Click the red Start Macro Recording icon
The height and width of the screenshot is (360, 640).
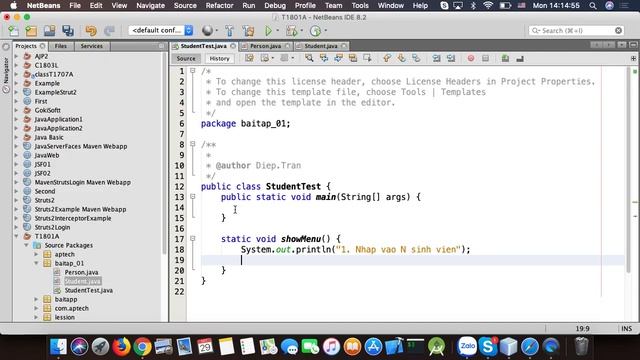point(471,58)
